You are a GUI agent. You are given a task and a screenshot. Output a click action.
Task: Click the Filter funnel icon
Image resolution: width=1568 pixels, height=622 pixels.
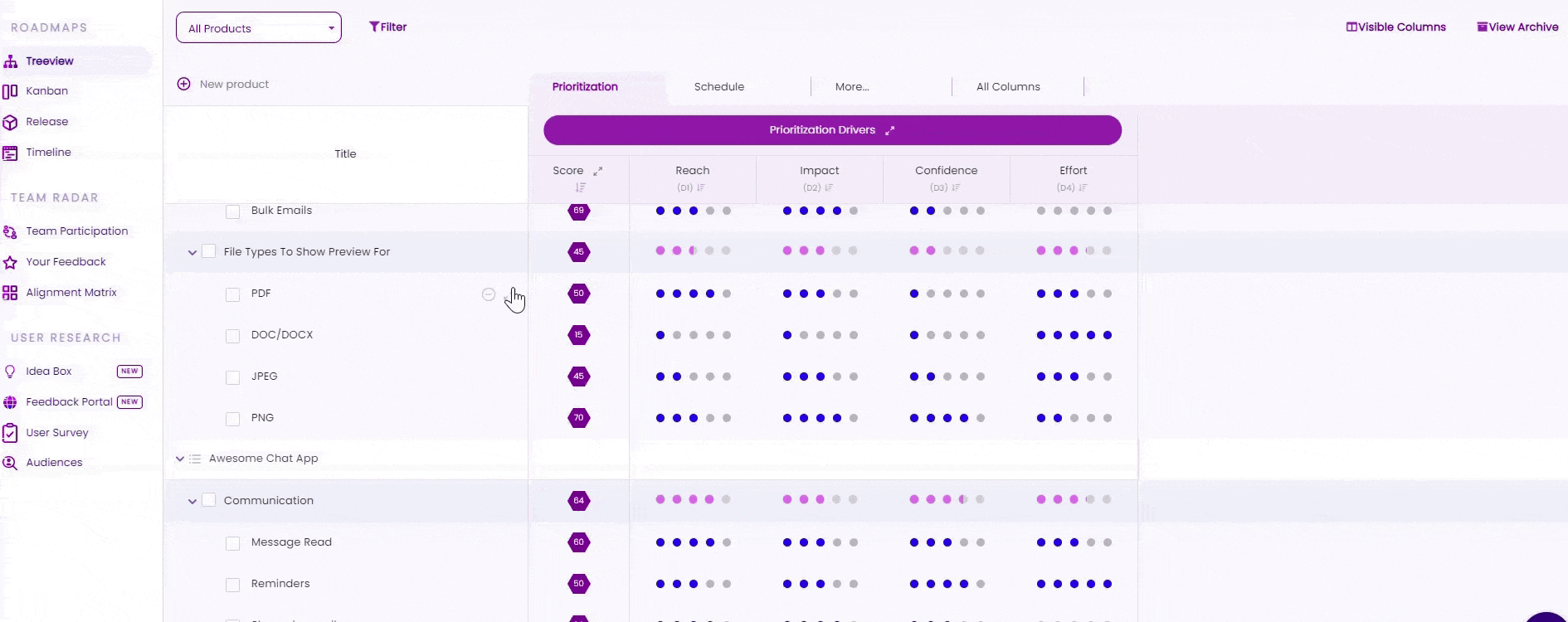point(374,27)
